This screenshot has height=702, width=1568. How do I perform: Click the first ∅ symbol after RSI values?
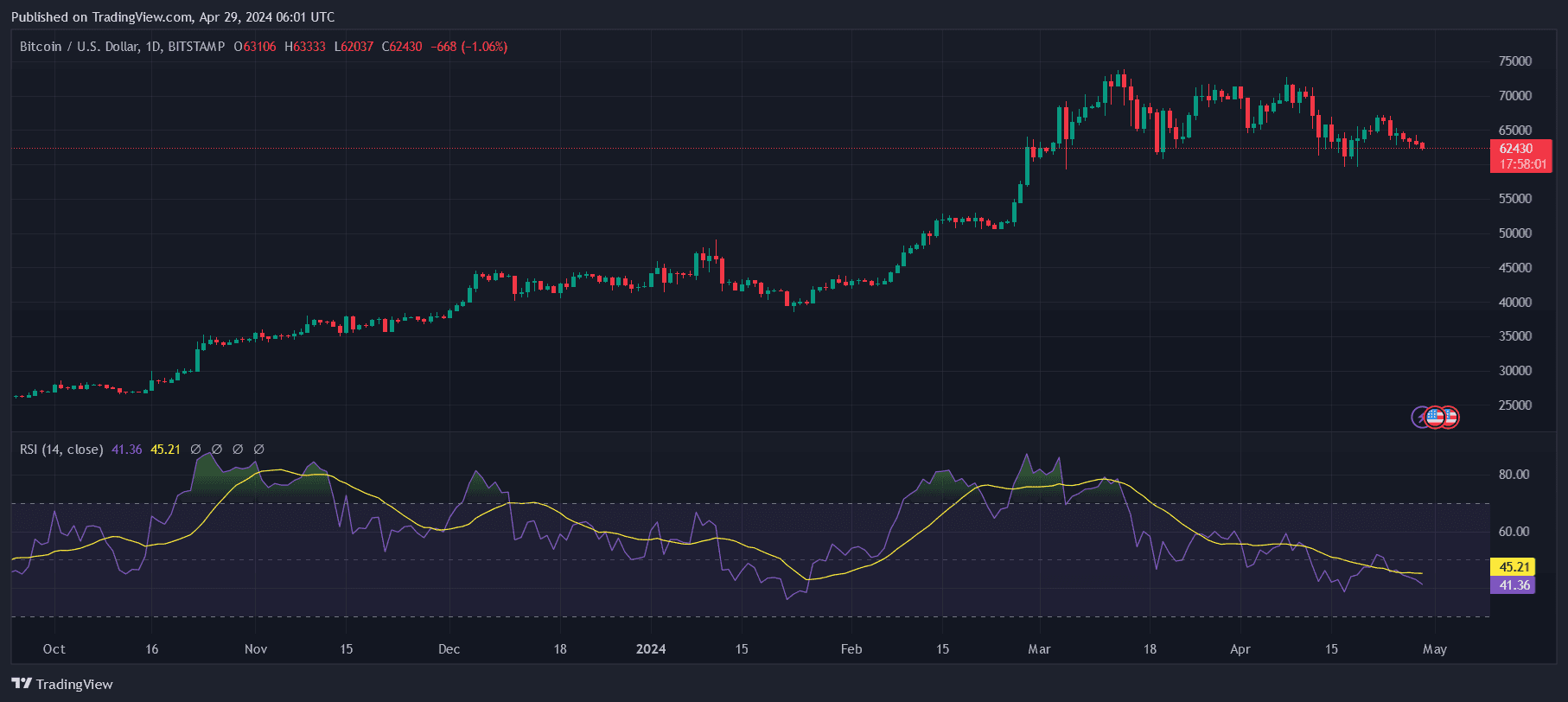click(x=195, y=450)
